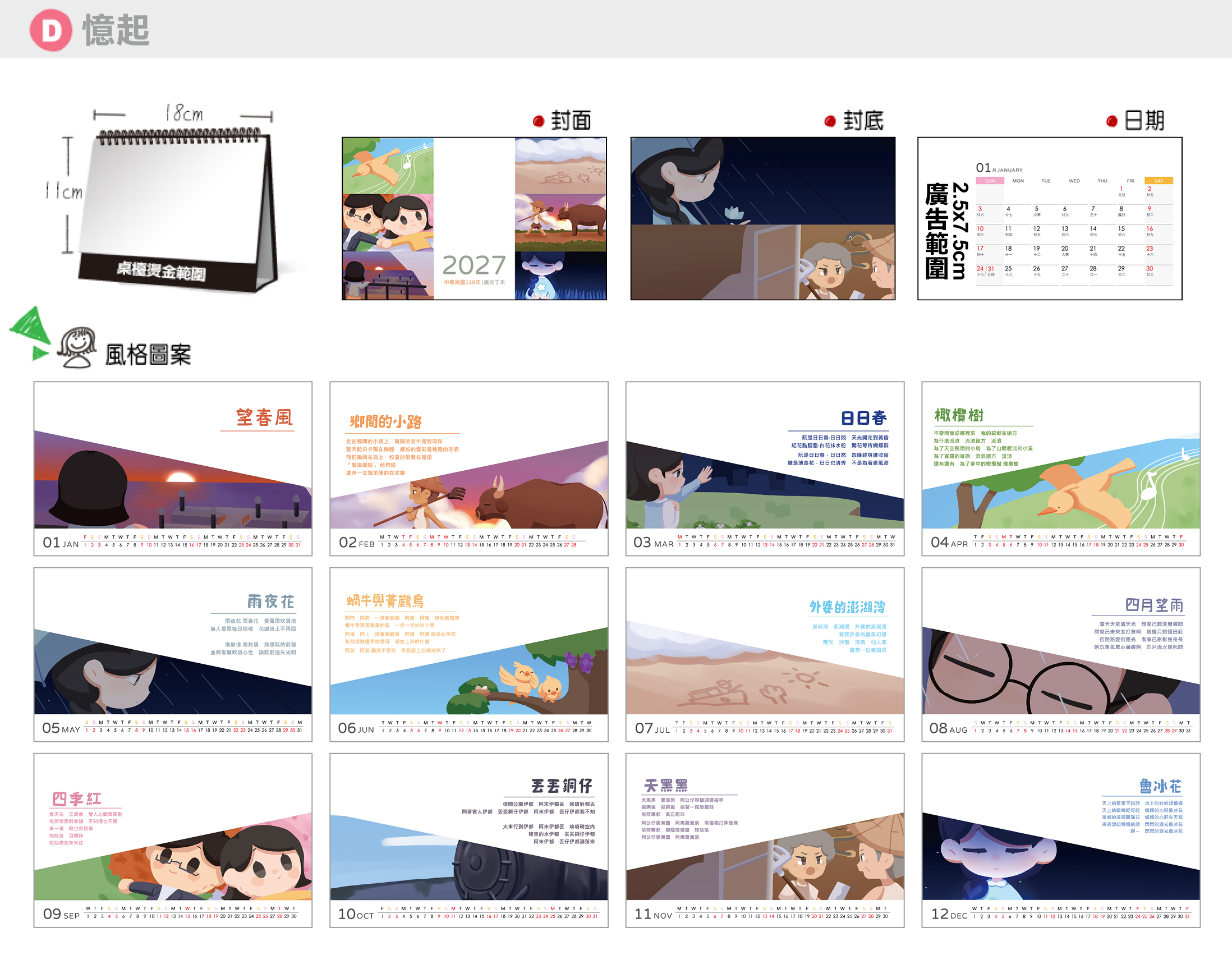Choose the 07 JUL 外婆的澎湖灣 page
This screenshot has width=1232, height=955.
765,655
